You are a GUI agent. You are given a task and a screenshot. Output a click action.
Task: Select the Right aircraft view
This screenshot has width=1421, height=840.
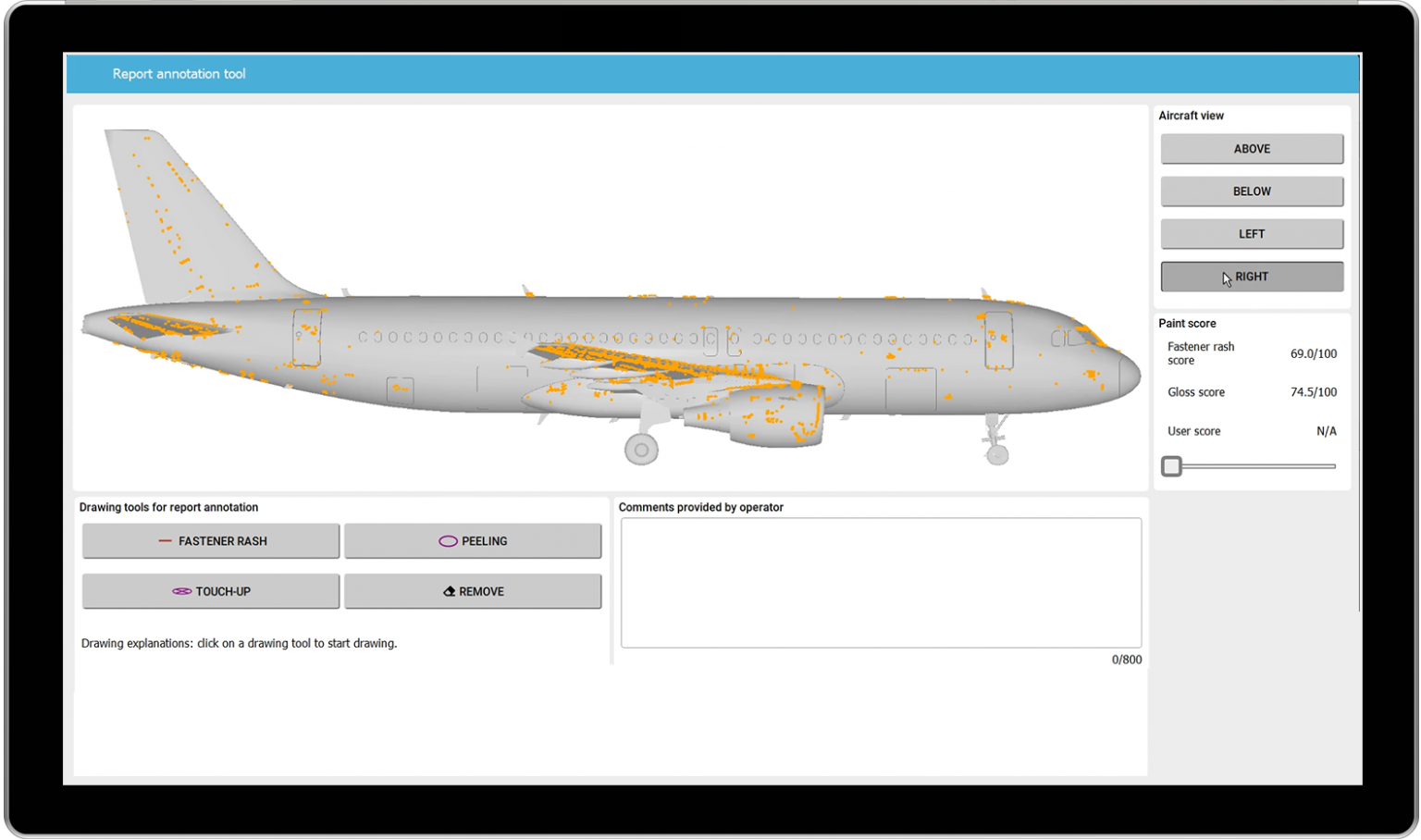(1252, 277)
